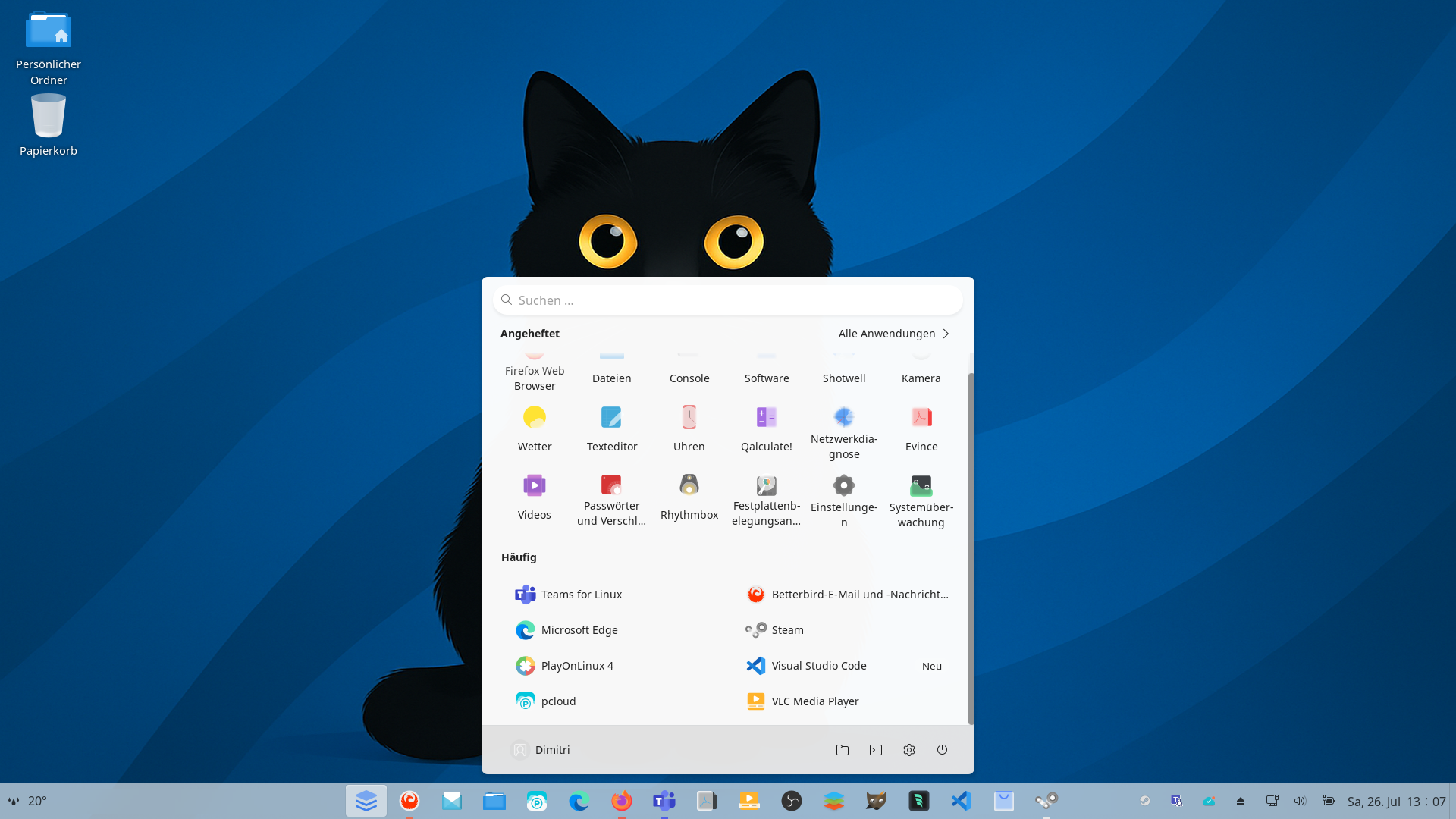Launch Wetter app from pinned apps

point(535,429)
